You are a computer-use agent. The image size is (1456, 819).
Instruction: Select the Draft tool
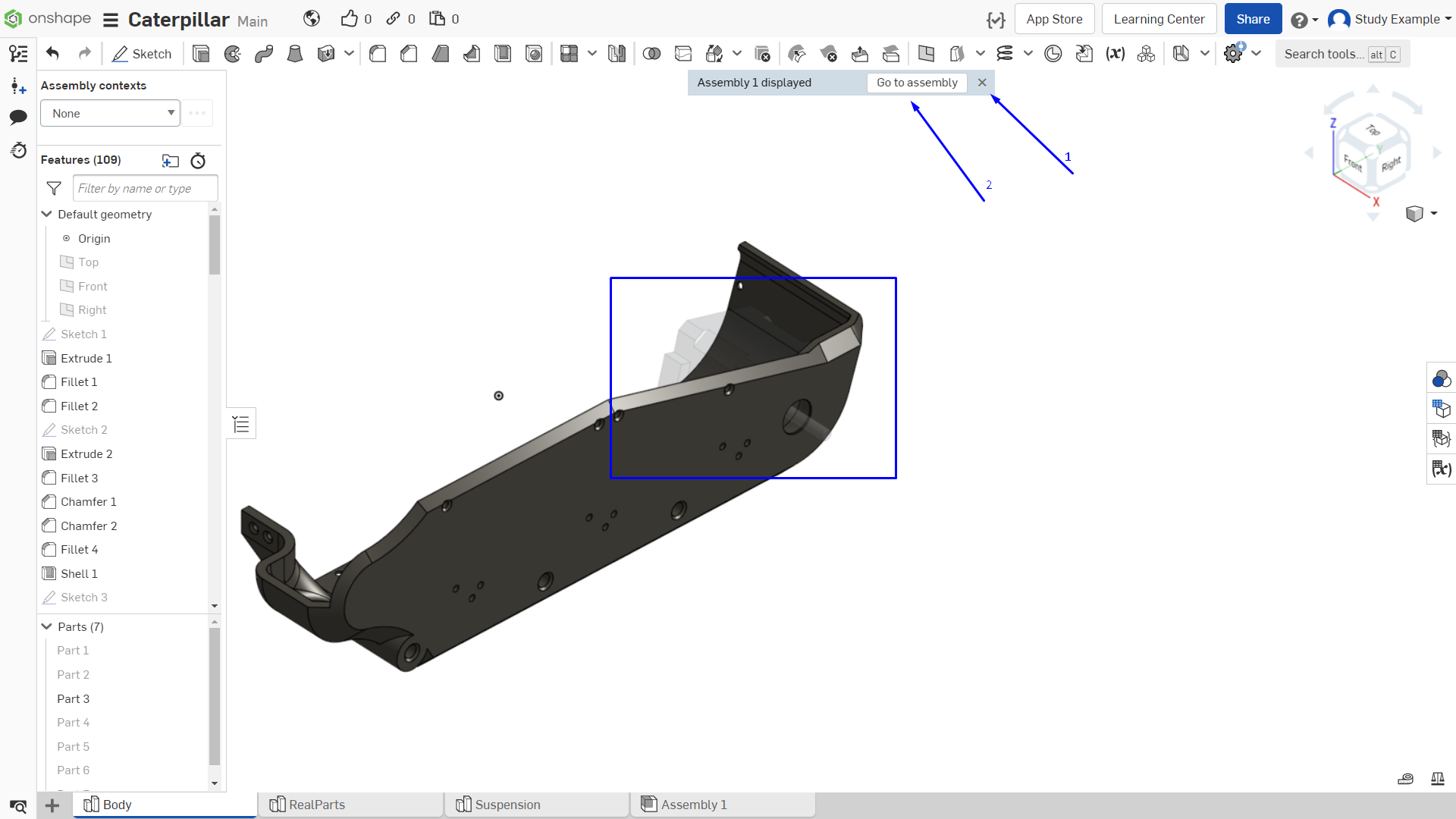tap(440, 54)
